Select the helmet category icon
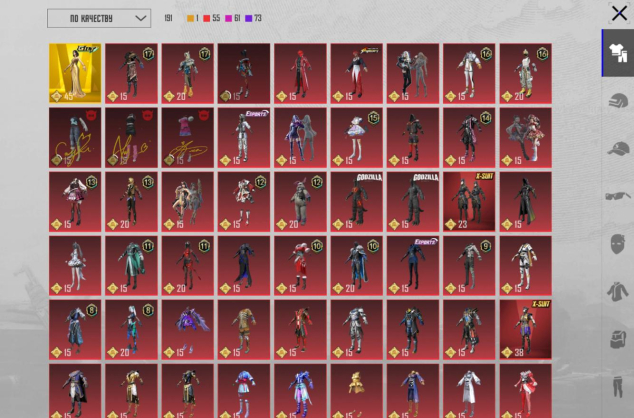Viewport: 634px width, 418px height. pyautogui.click(x=617, y=101)
